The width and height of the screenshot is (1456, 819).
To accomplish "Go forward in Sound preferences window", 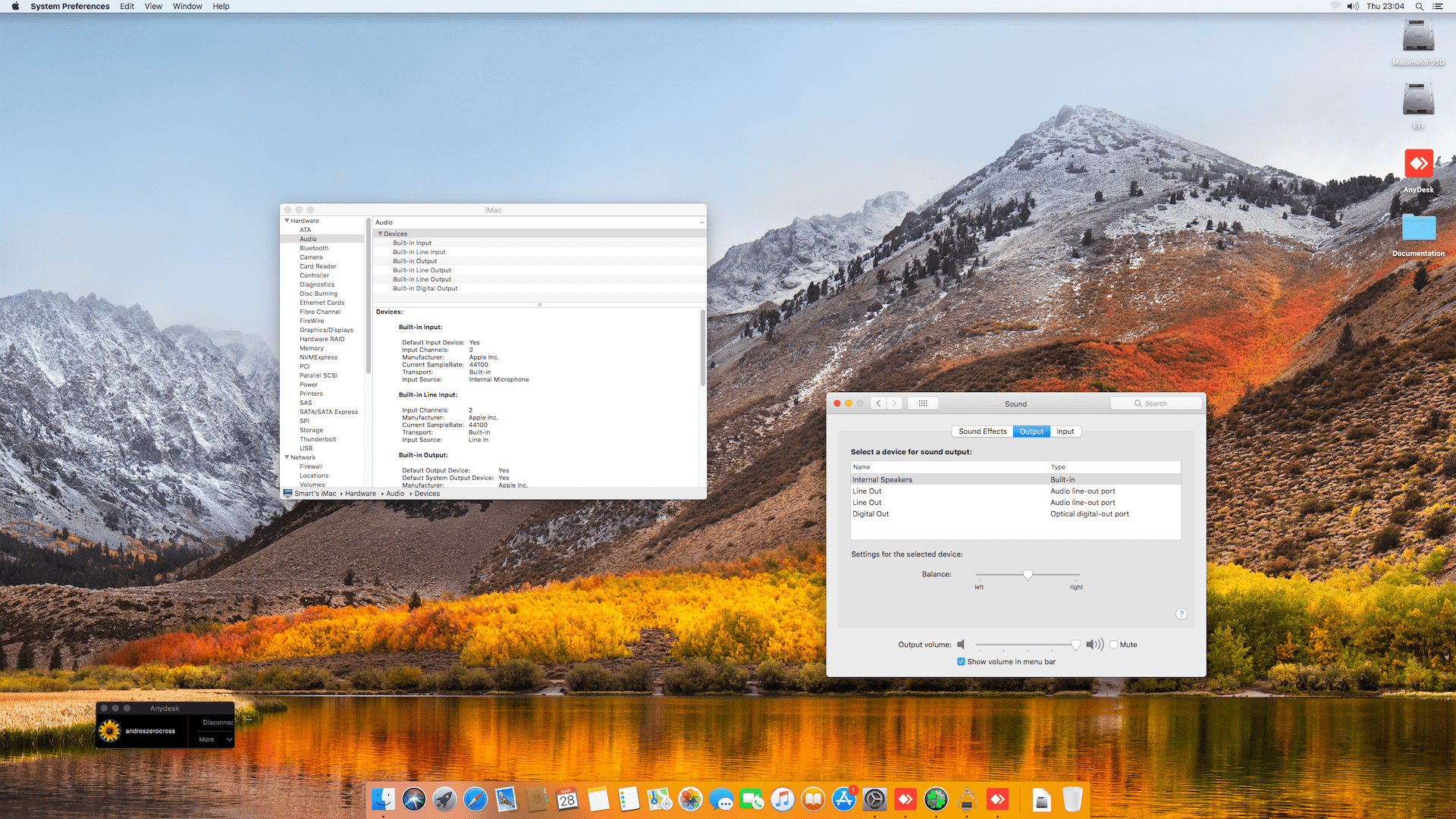I will [x=894, y=403].
